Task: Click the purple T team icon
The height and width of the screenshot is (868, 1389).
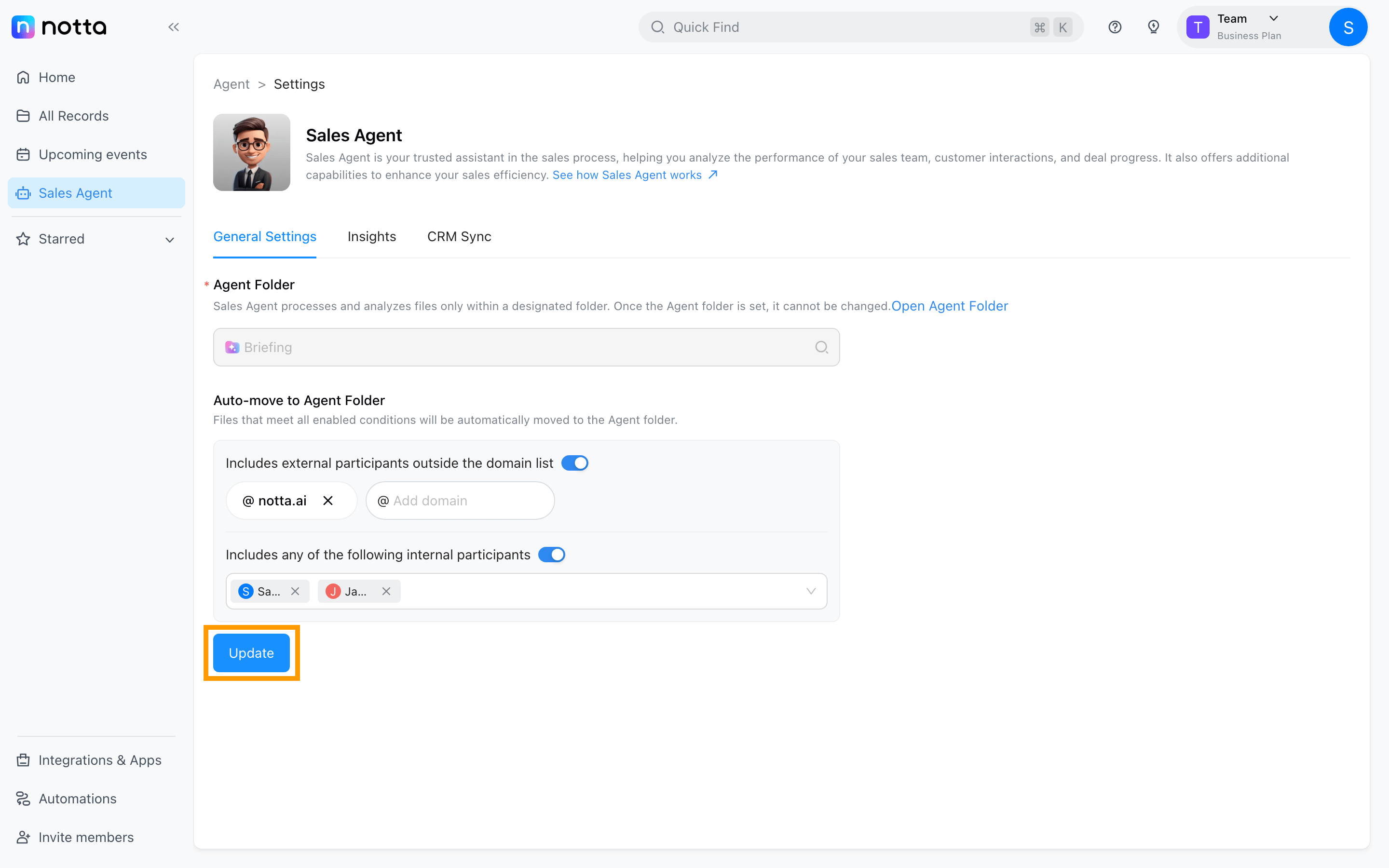Action: [1198, 27]
